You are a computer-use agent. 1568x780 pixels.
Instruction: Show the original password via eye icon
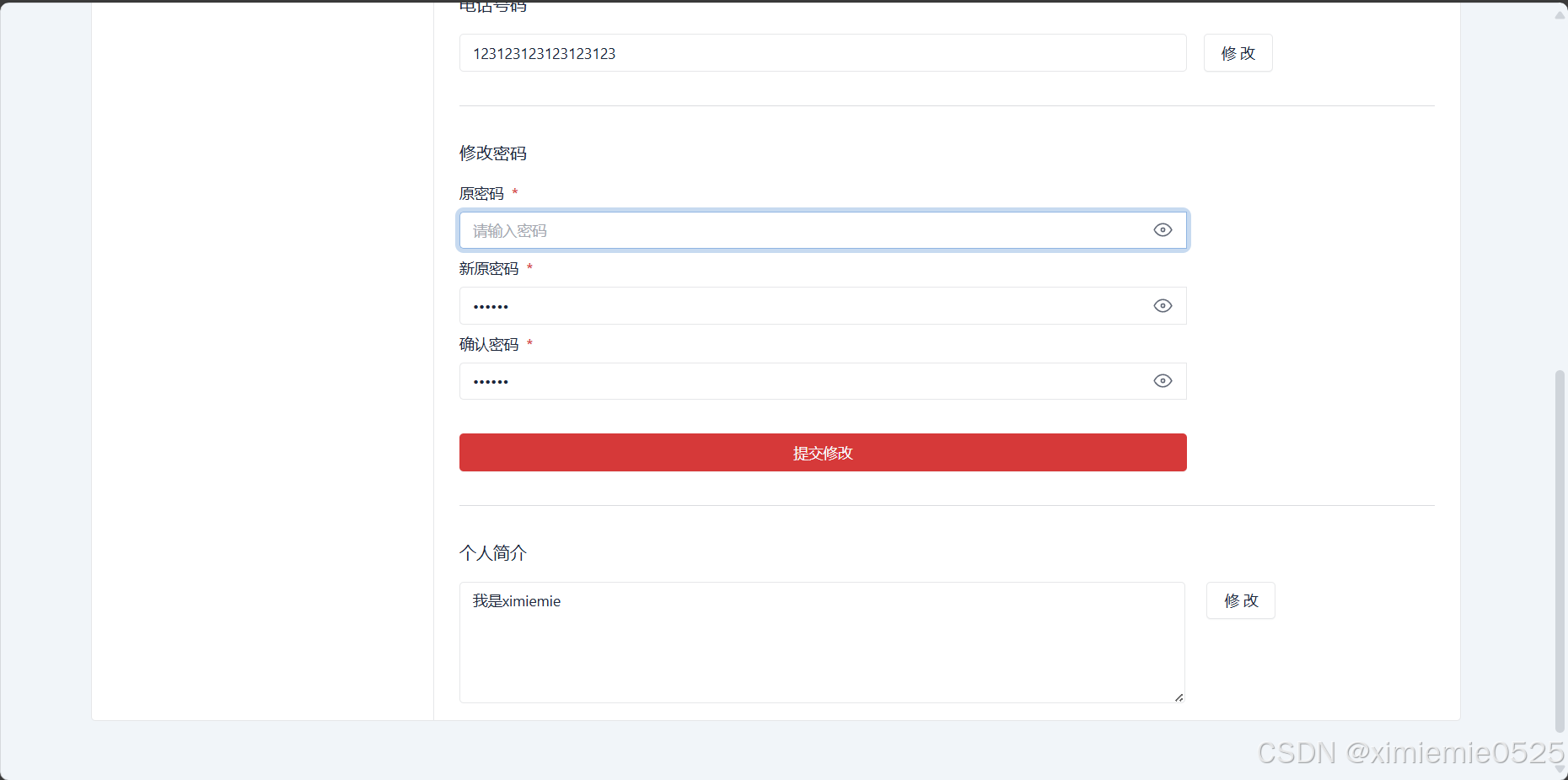pyautogui.click(x=1163, y=230)
